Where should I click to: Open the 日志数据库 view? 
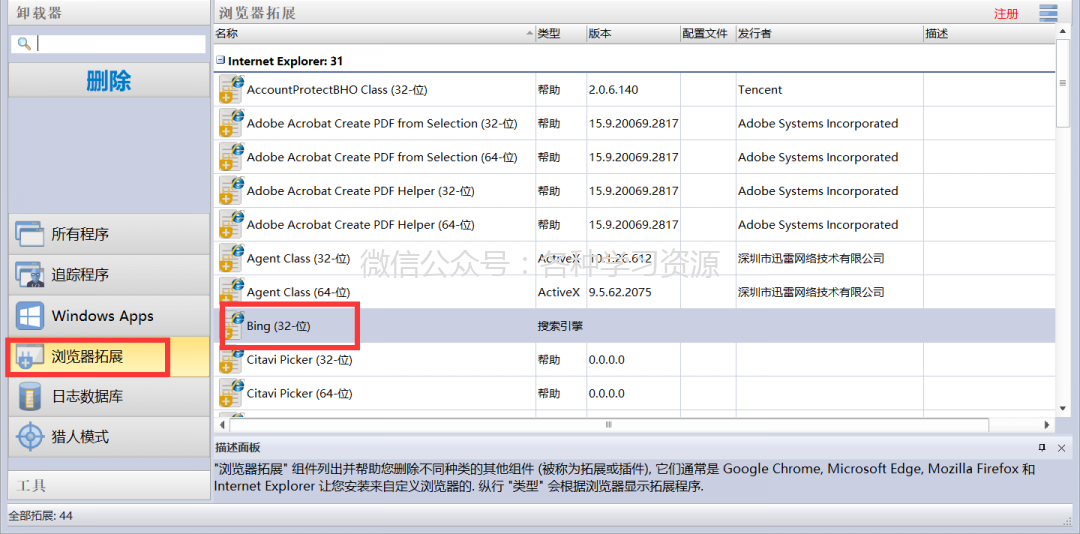[109, 397]
